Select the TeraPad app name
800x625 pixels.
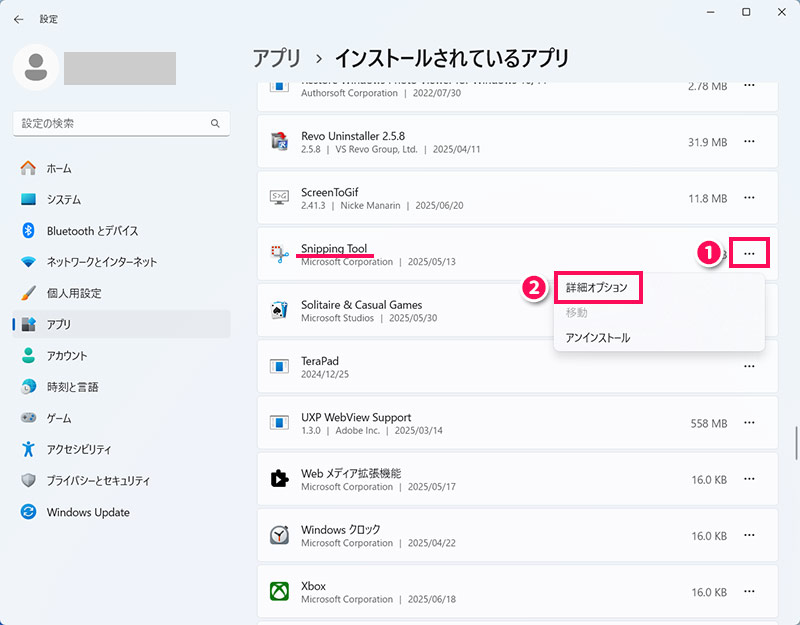[x=319, y=361]
